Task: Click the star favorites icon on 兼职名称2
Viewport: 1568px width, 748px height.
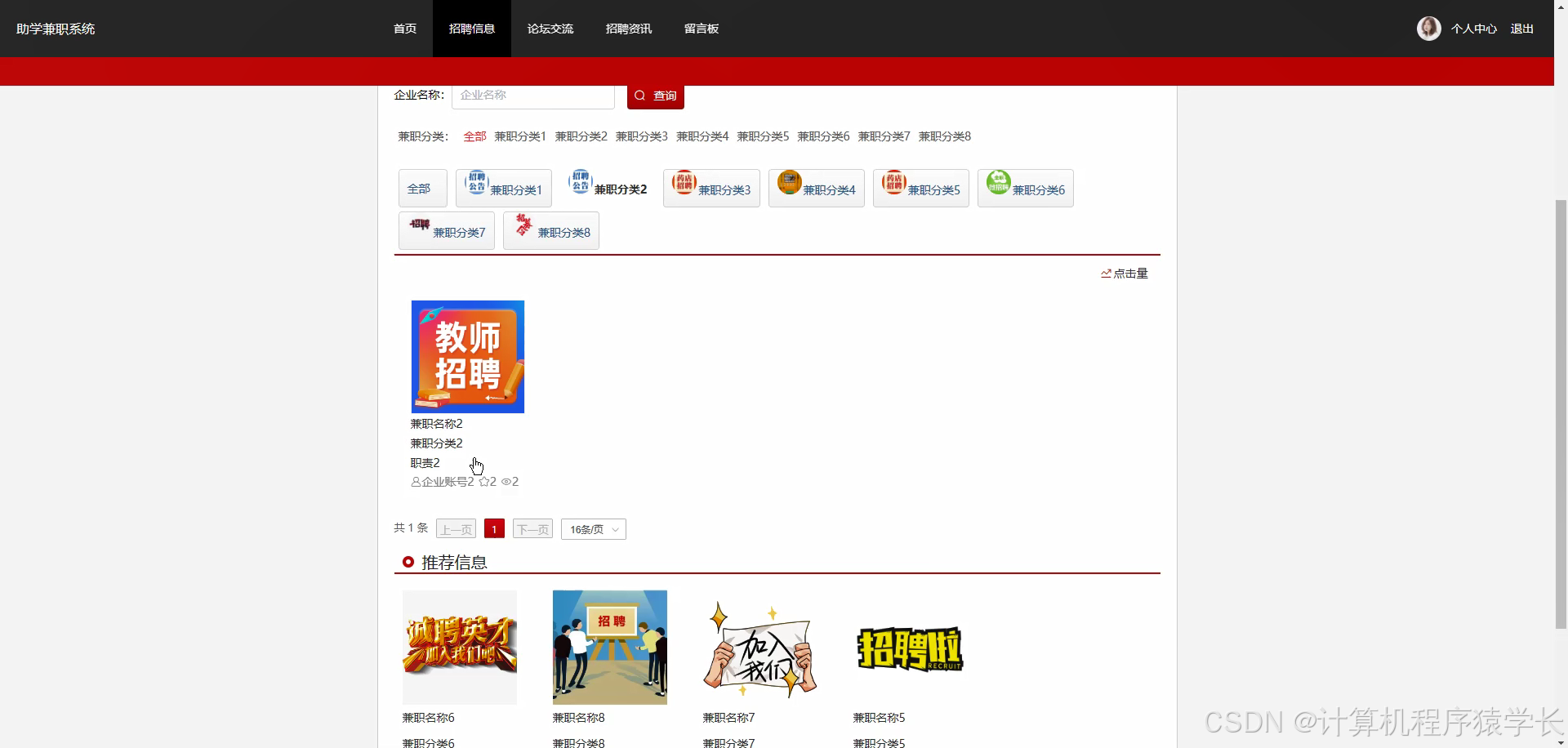Action: click(x=483, y=482)
